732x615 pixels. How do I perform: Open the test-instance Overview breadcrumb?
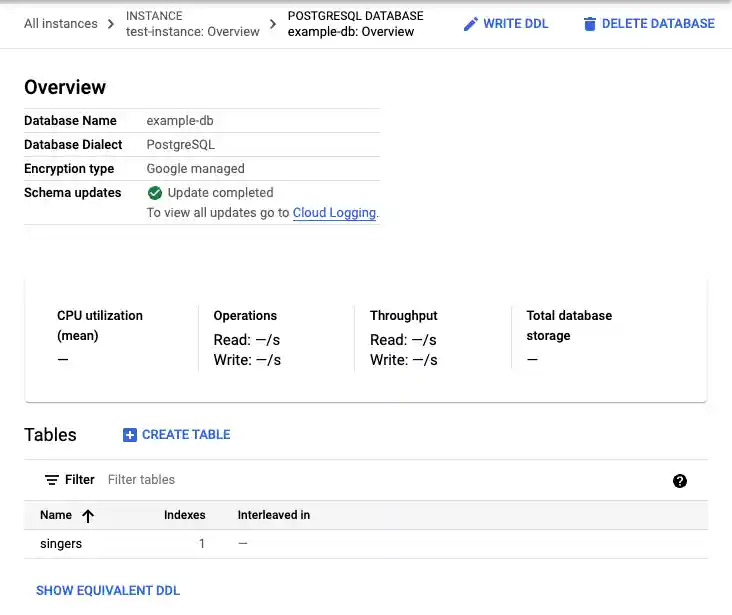[x=192, y=31]
